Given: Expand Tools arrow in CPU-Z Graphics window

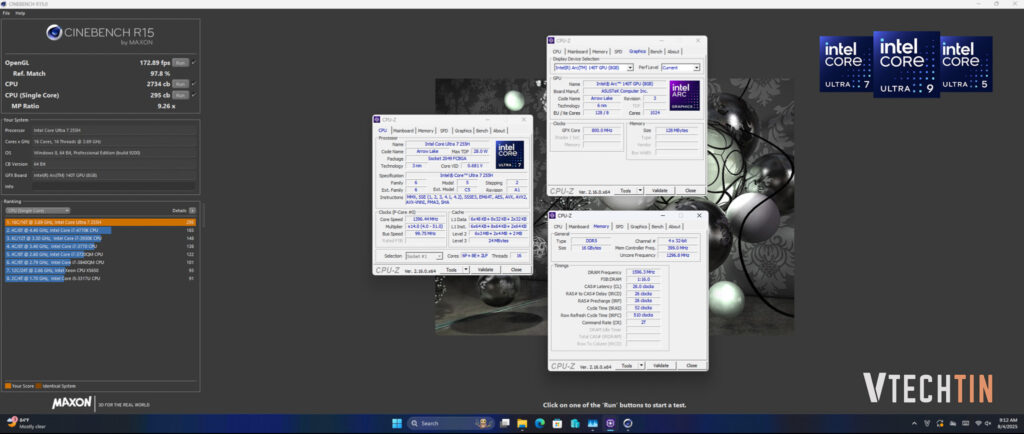Looking at the screenshot, I should tap(641, 191).
